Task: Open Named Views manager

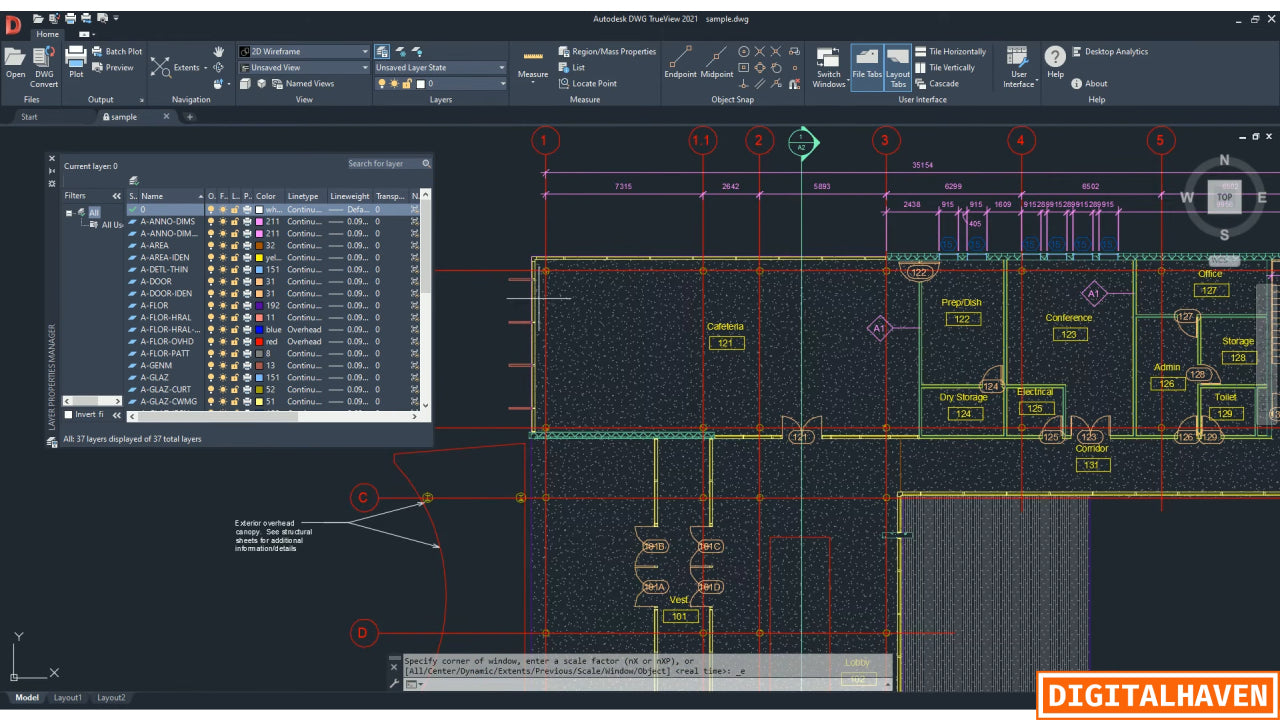Action: 301,84
